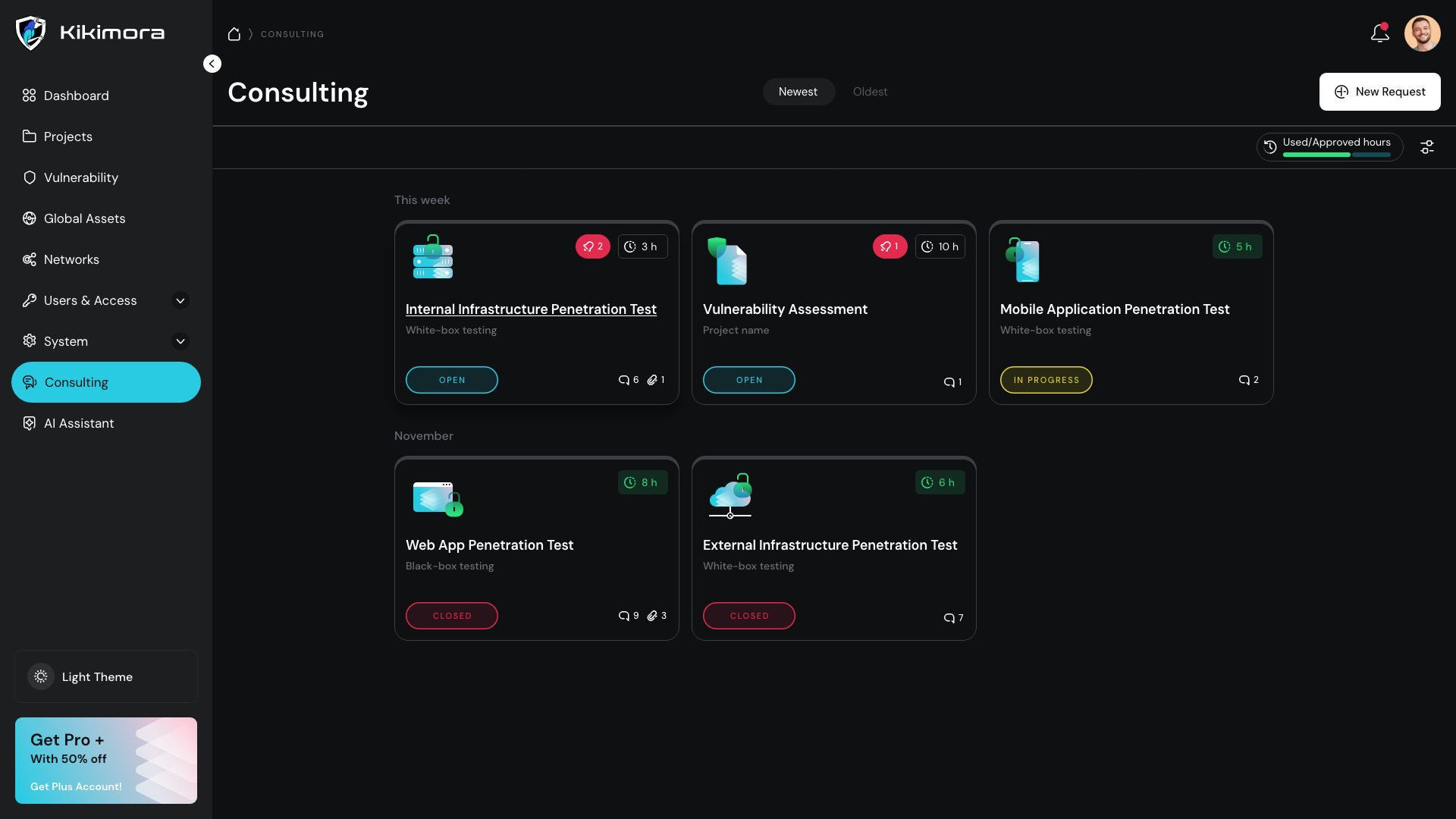
Task: Click the IN PROGRESS status badge
Action: pos(1046,380)
